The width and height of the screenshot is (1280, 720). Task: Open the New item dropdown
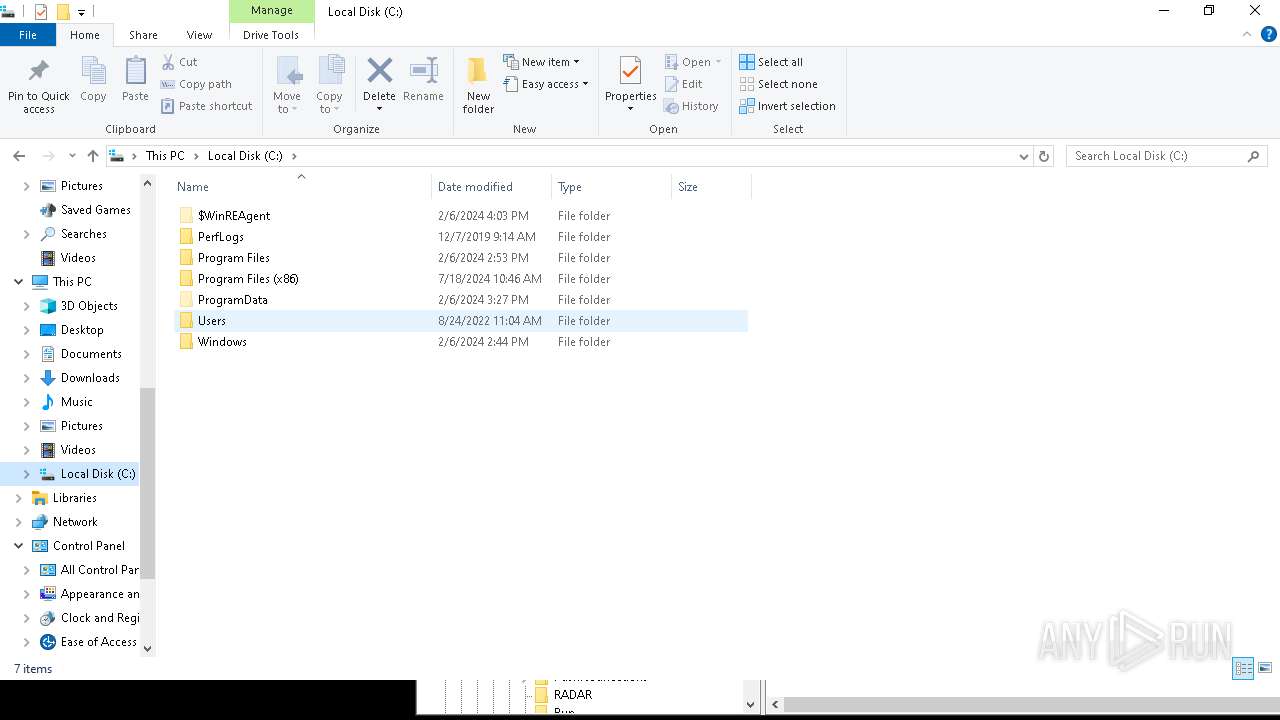pos(541,62)
